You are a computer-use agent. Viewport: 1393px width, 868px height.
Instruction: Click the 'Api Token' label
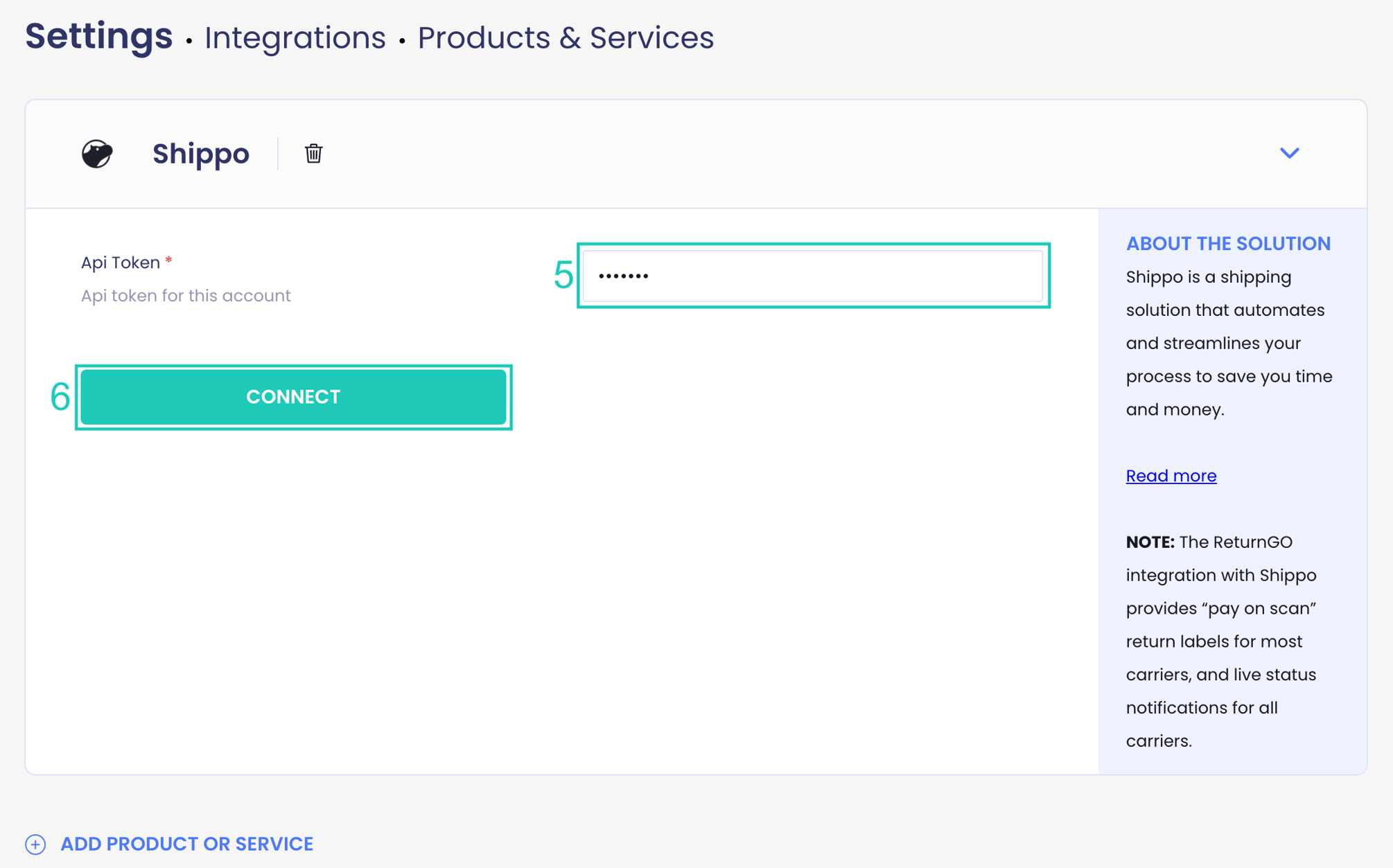point(121,263)
